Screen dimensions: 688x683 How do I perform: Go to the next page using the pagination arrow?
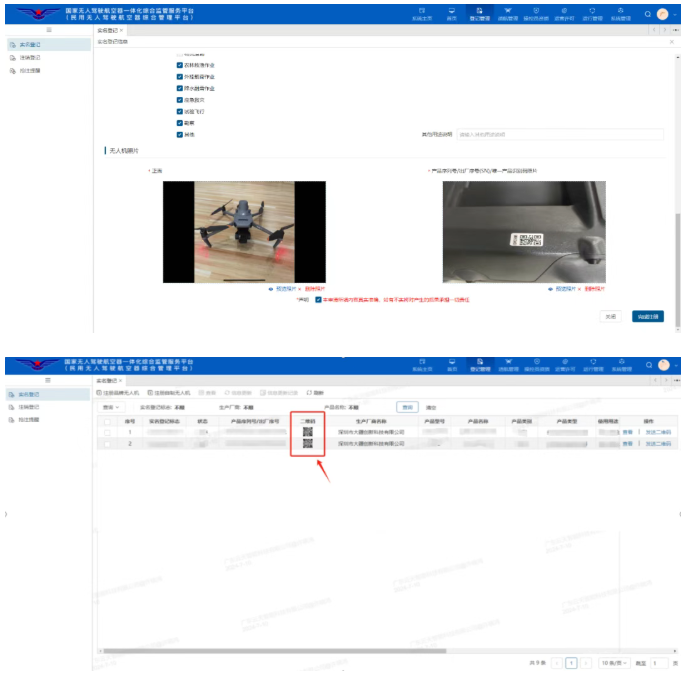[587, 663]
